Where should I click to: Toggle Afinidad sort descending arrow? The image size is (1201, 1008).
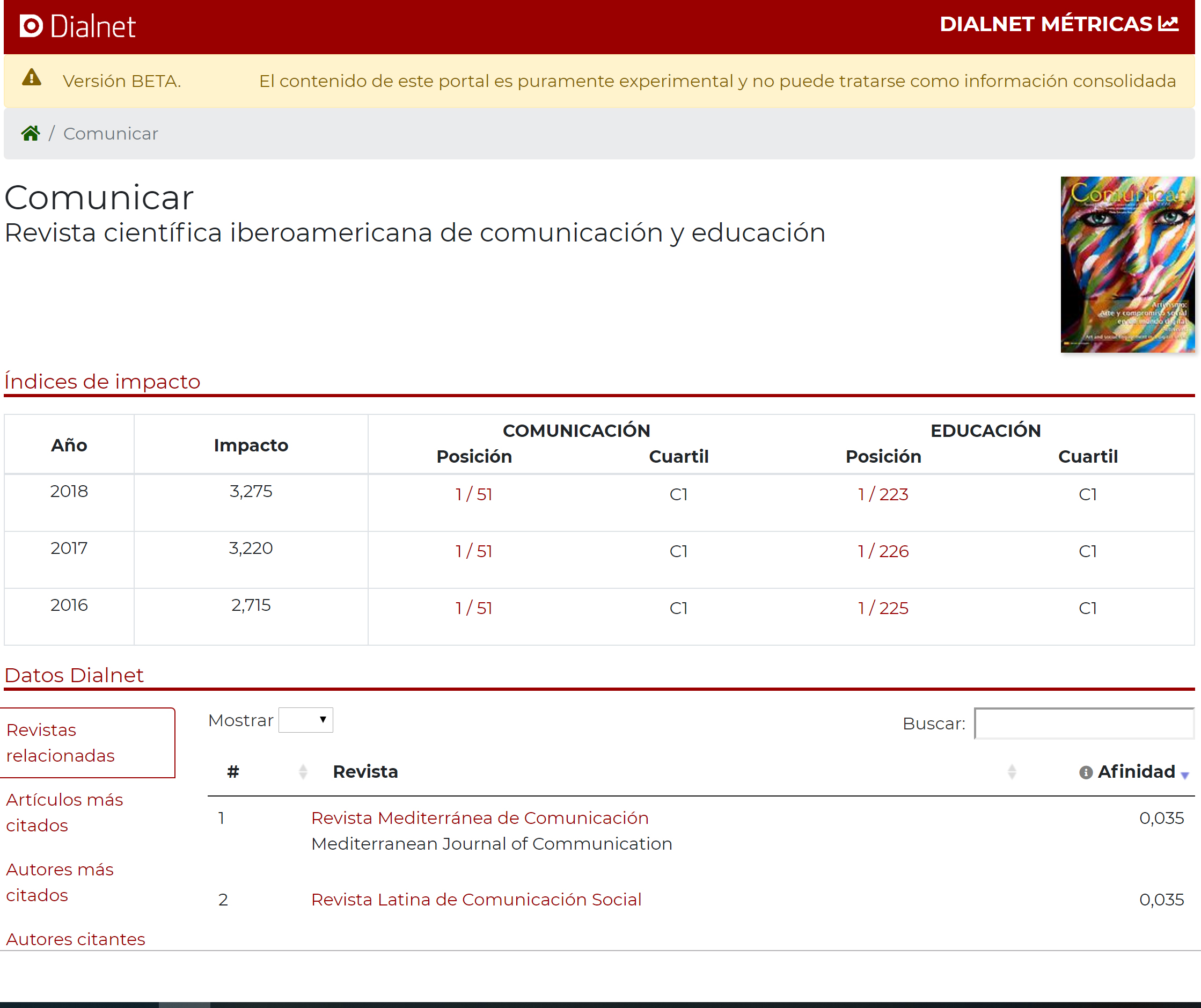[1184, 775]
